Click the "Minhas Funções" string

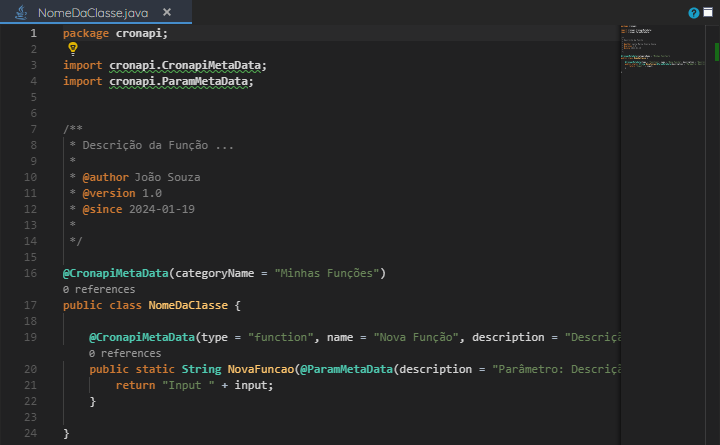click(327, 273)
